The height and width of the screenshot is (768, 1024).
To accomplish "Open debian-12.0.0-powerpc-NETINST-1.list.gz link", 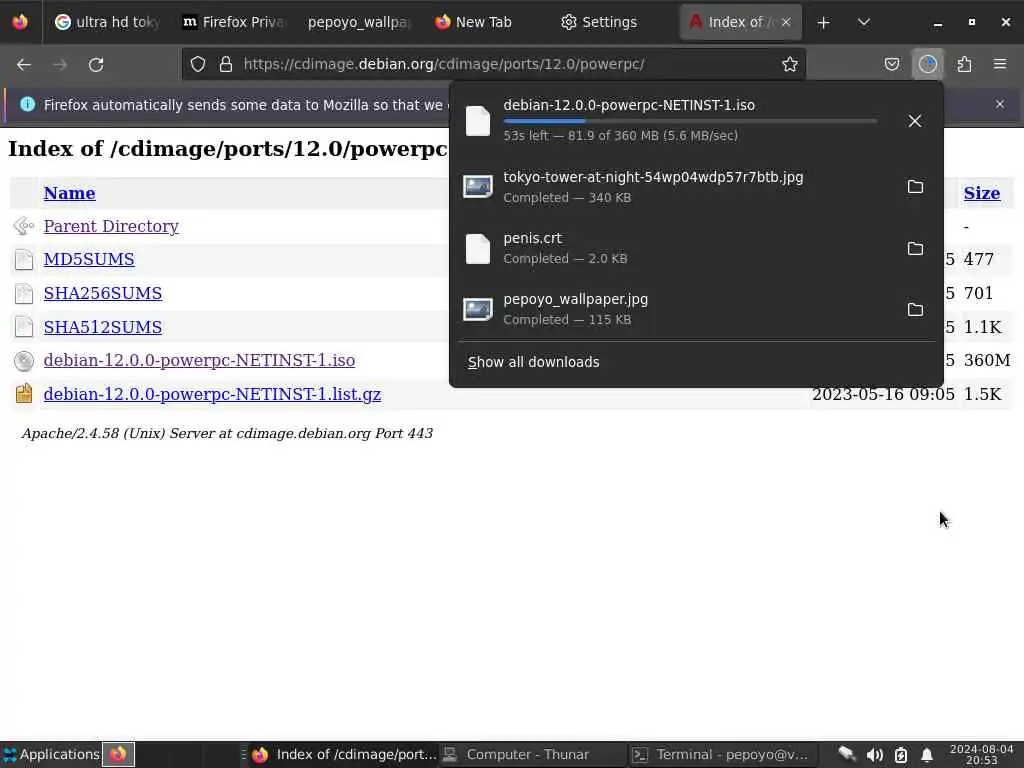I will [212, 394].
